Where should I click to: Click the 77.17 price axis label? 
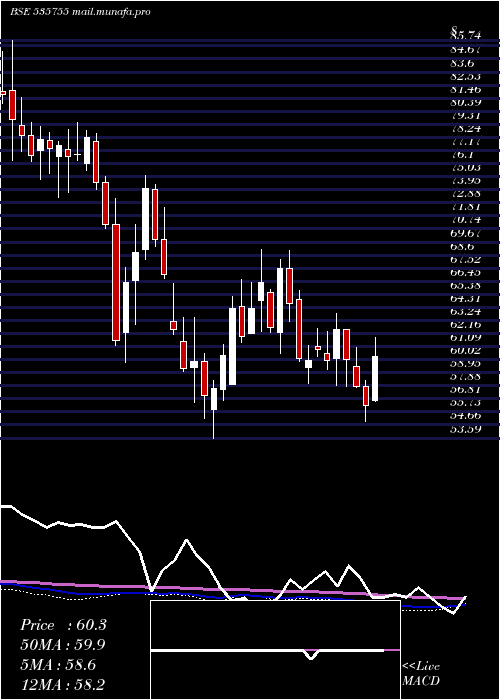click(x=466, y=142)
